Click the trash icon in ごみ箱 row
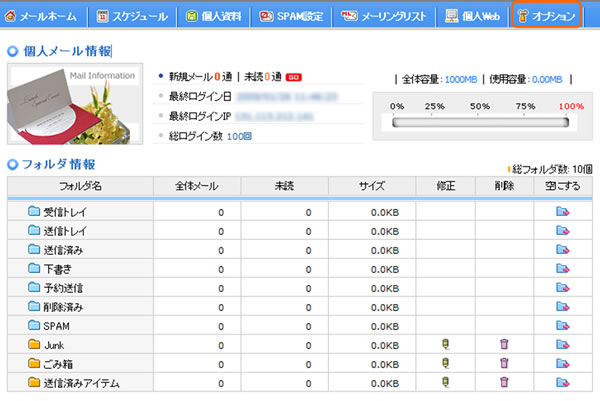 tap(504, 364)
